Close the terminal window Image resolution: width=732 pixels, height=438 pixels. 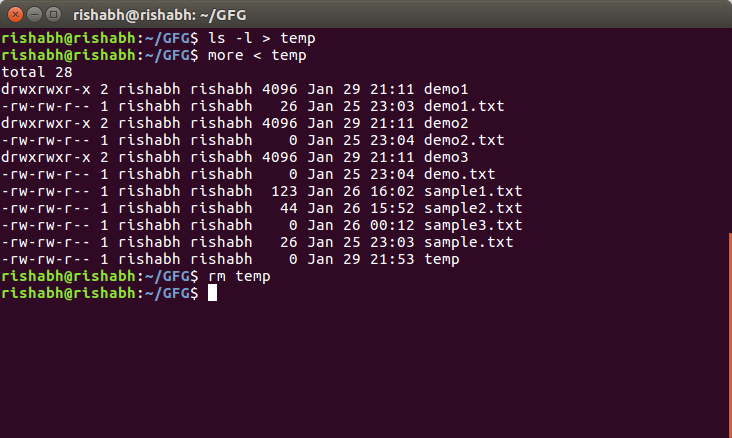coord(13,15)
